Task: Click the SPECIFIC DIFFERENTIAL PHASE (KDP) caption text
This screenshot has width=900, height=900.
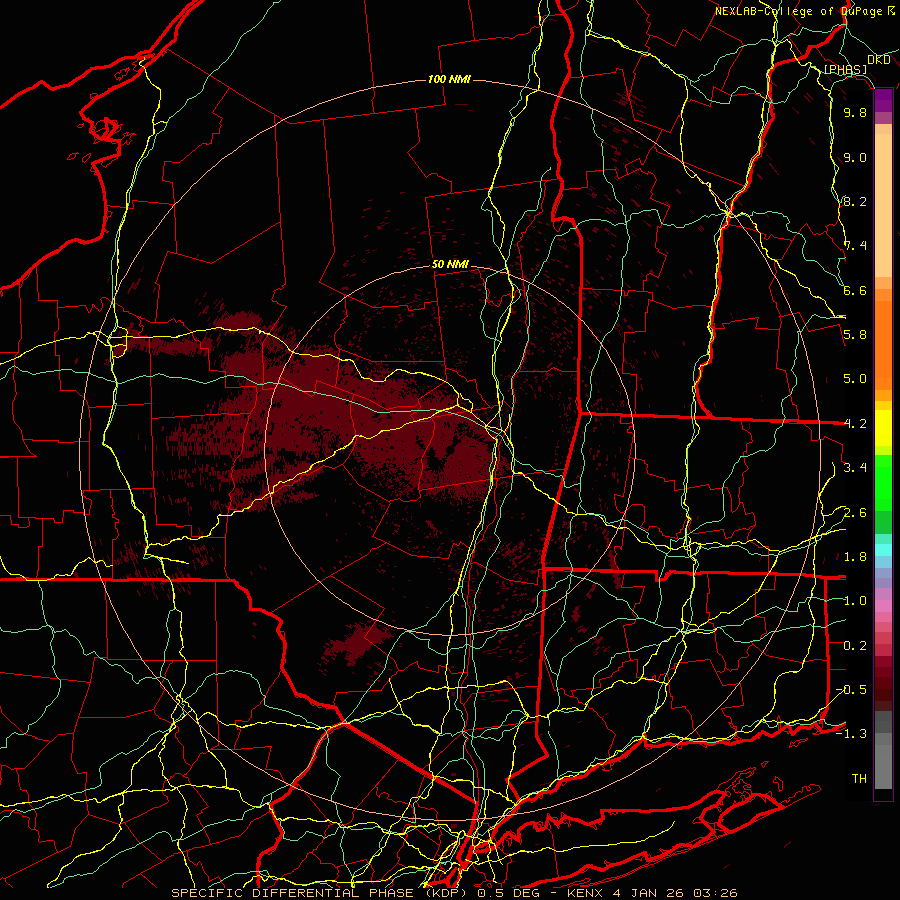Action: 320,893
